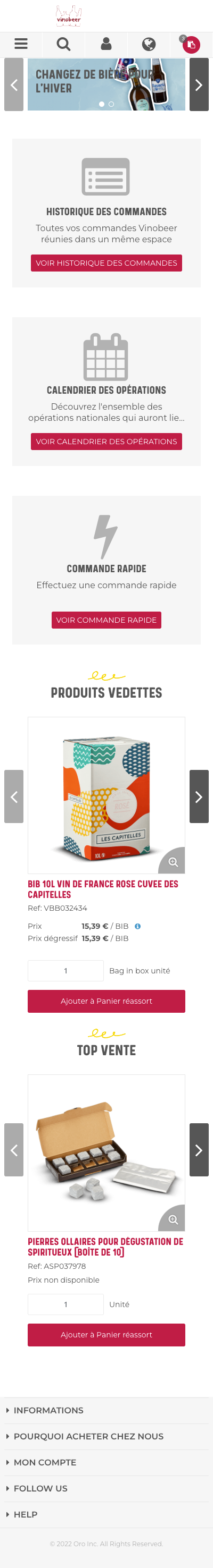The image size is (213, 1568).
Task: Open the shopping cart icon with badge
Action: [191, 45]
